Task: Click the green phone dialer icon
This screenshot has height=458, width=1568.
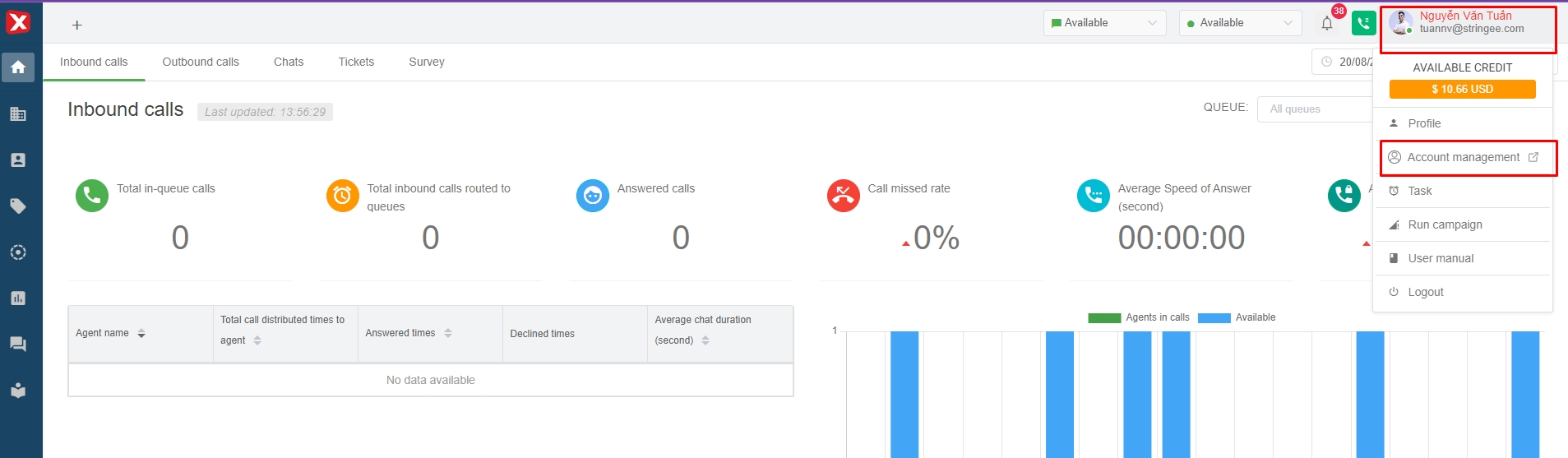Action: click(x=1363, y=23)
